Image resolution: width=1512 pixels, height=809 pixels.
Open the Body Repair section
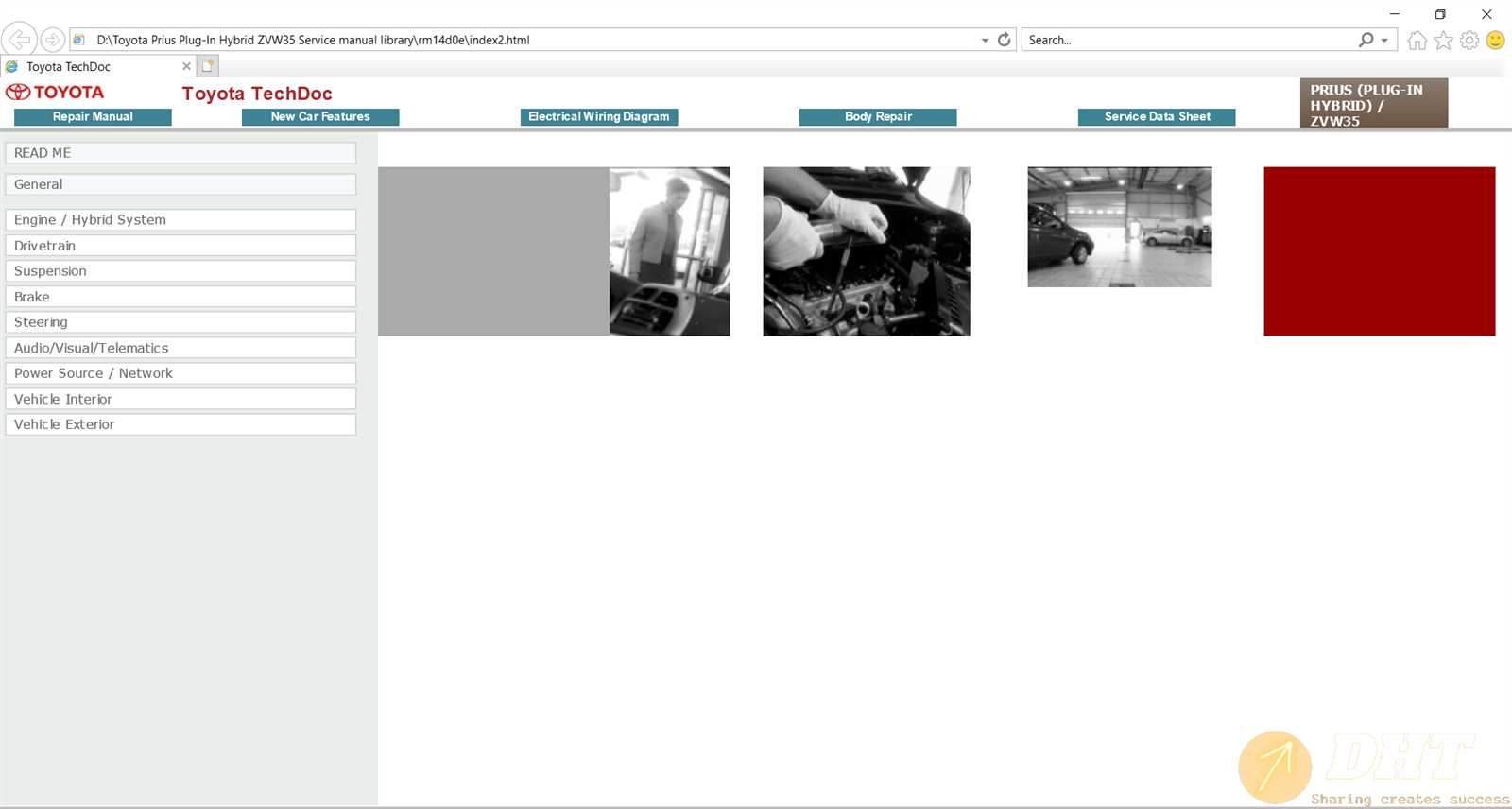(x=878, y=116)
